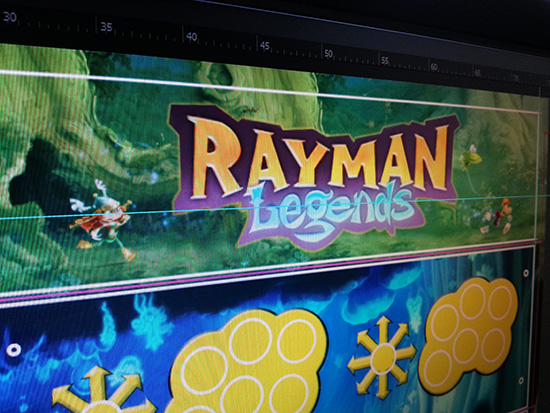550x413 pixels.
Task: Select the Rayman Legends logo artwork
Action: coord(315,177)
